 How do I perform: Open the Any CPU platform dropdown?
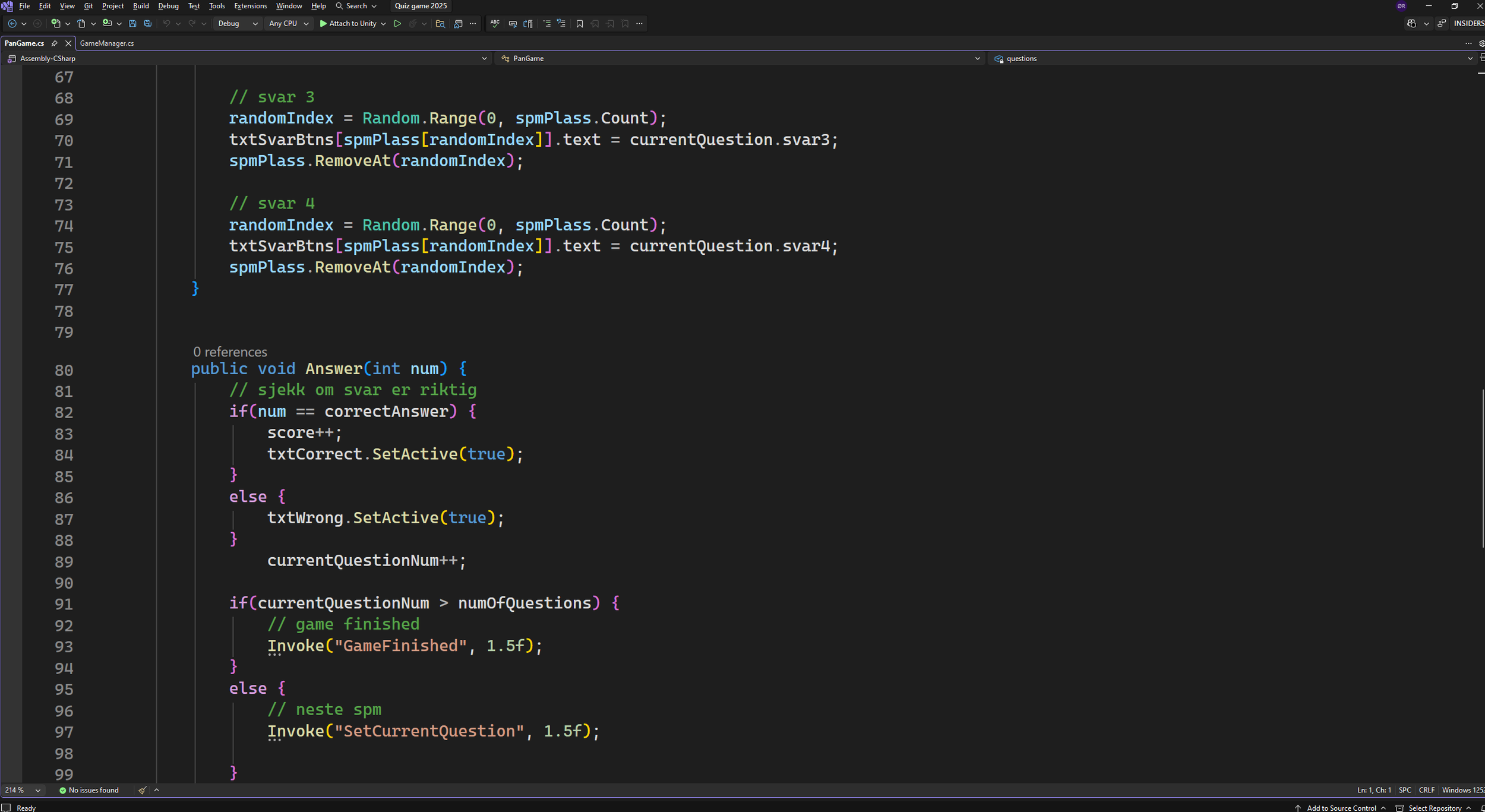[289, 24]
